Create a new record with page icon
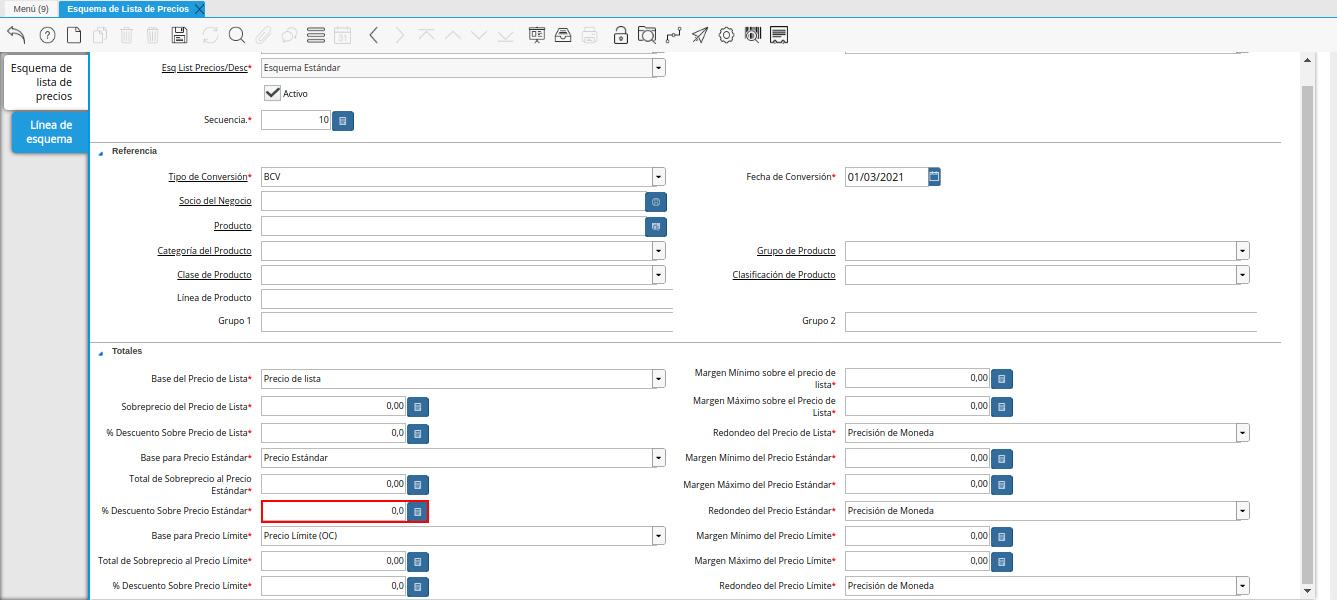The width and height of the screenshot is (1337, 600). 74,35
